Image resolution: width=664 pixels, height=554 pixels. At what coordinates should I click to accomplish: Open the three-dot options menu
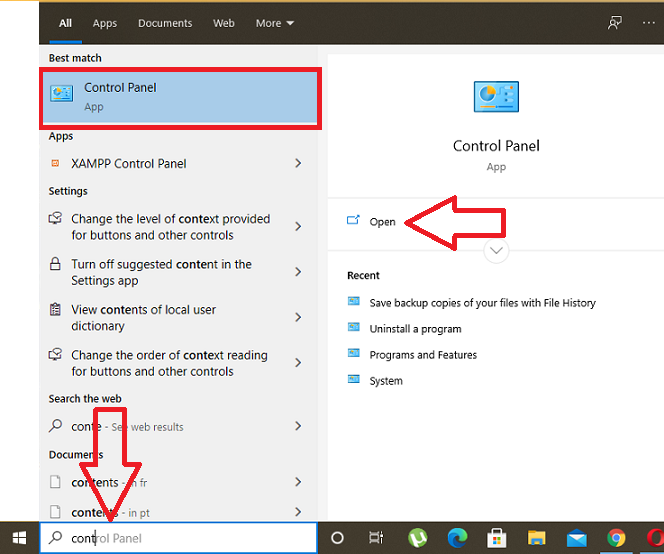point(649,23)
